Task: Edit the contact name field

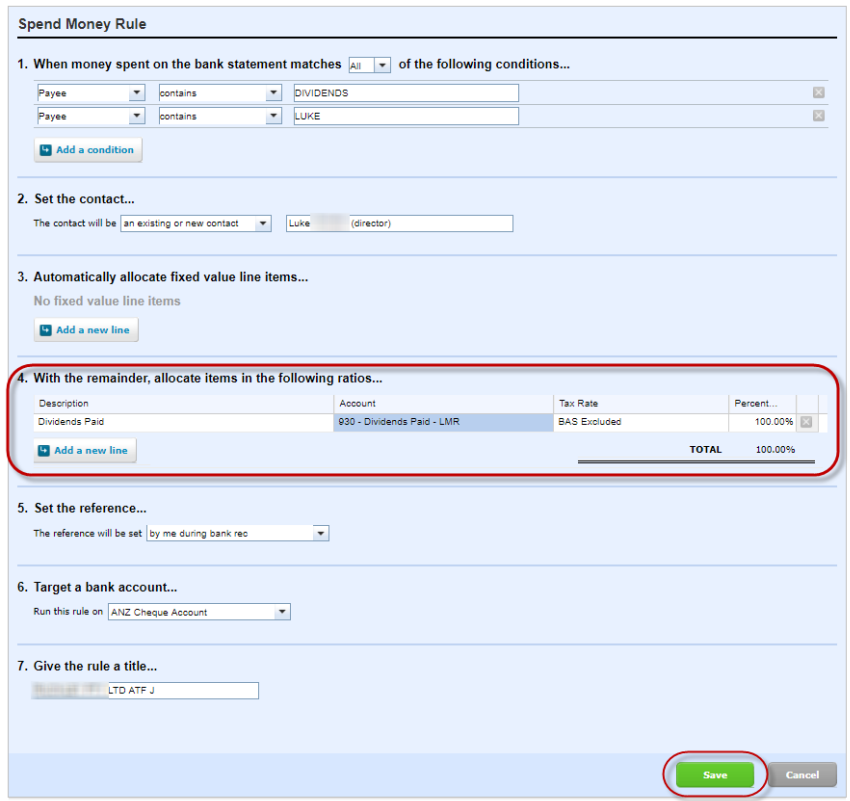Action: pyautogui.click(x=399, y=224)
